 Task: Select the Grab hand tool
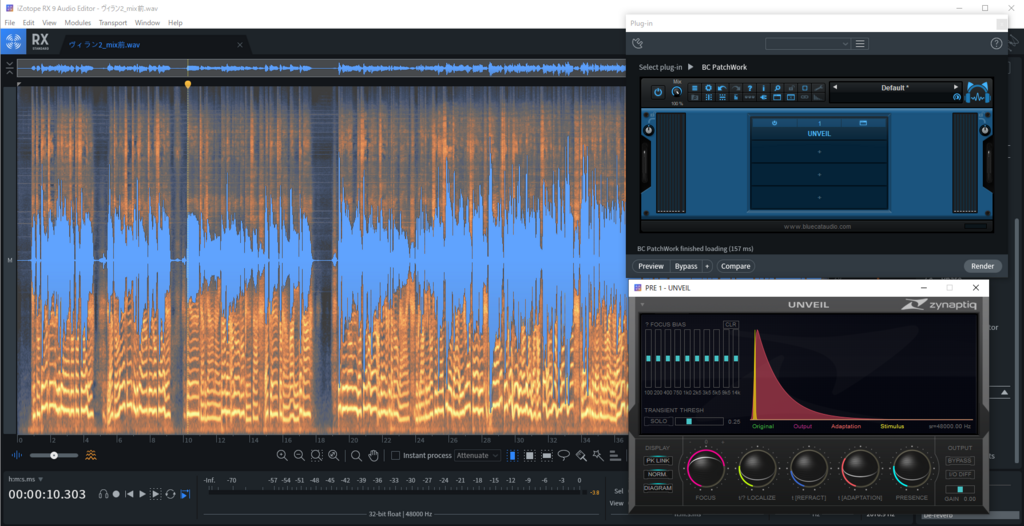click(374, 455)
